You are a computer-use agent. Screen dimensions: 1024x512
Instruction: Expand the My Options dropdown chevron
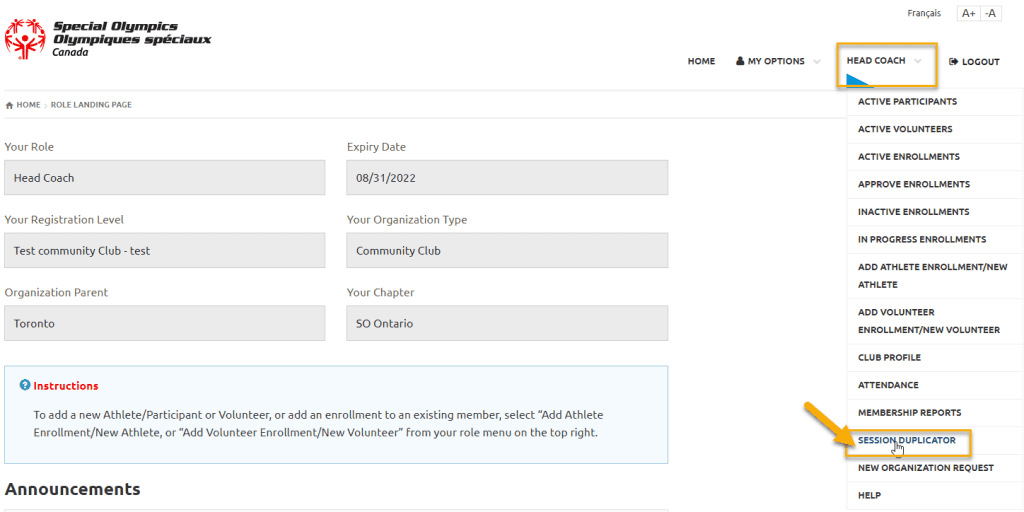click(816, 62)
